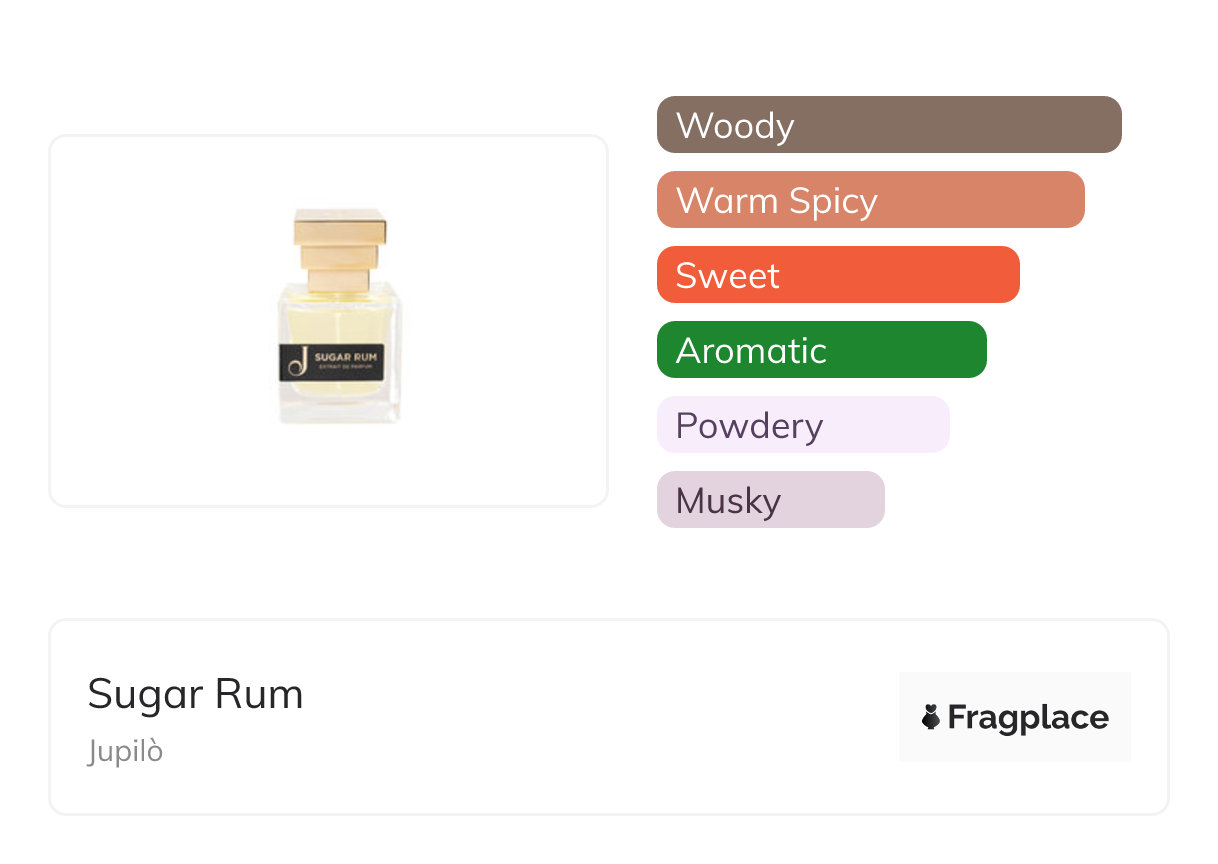
Task: Click the "Warm Spicy" text label
Action: [x=776, y=201]
